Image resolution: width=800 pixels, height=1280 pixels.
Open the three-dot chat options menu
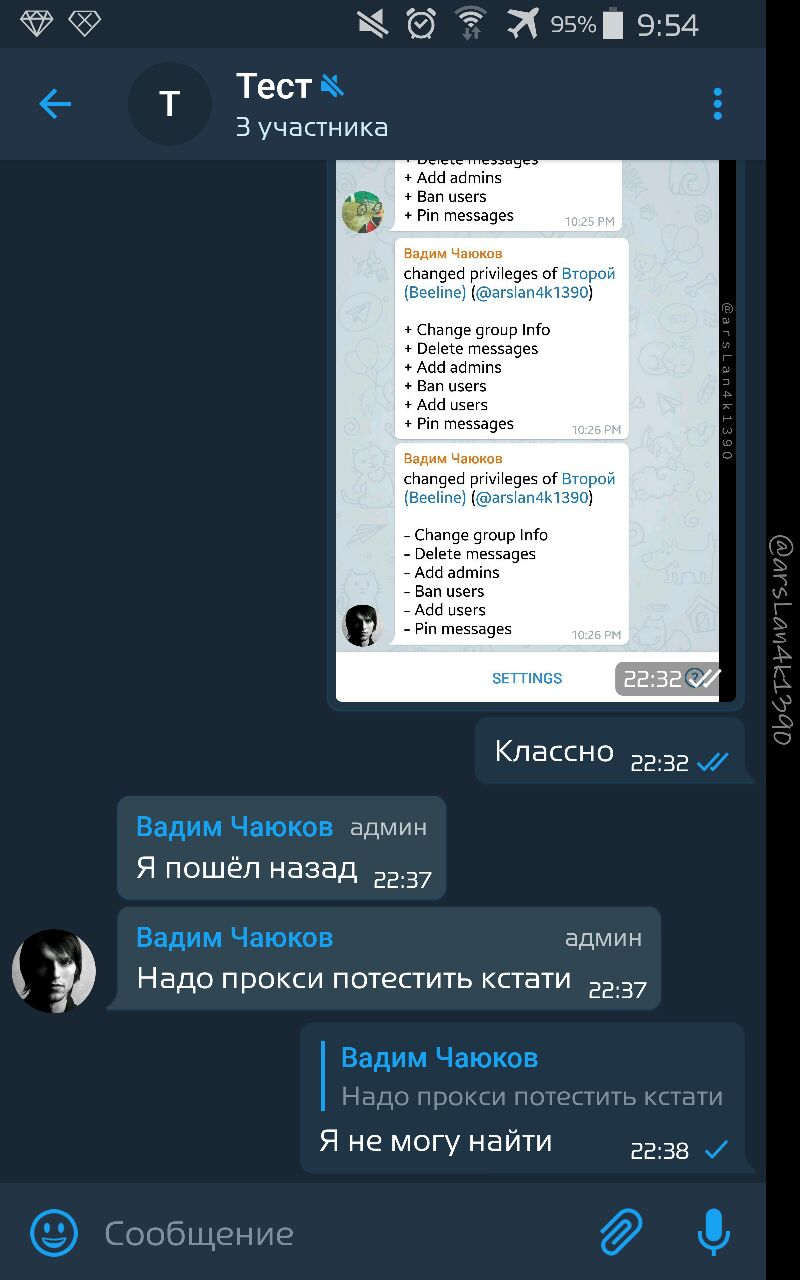(717, 103)
